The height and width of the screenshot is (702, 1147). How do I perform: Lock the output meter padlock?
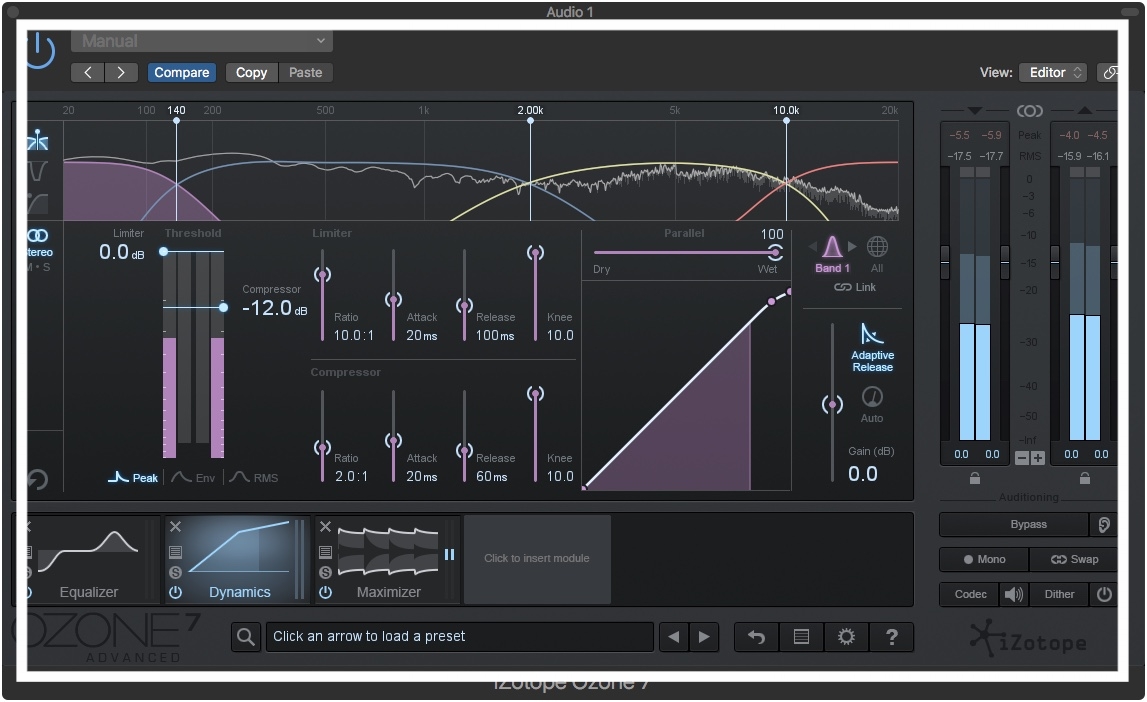[x=1085, y=478]
